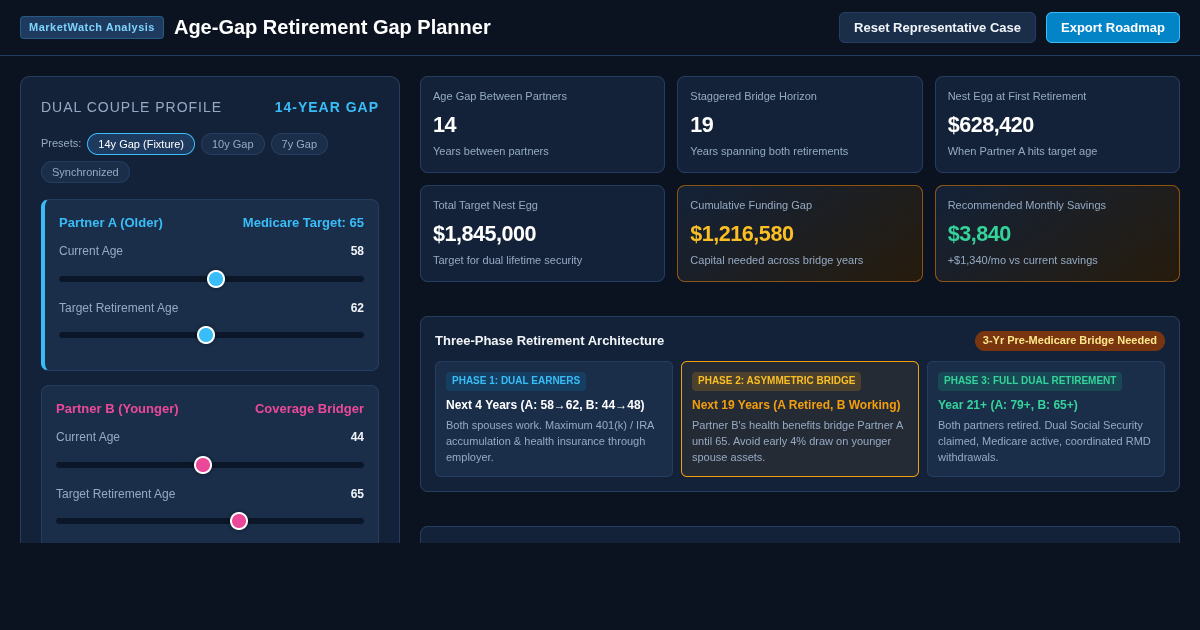Click the Medicare Target: 65 label

coord(303,222)
